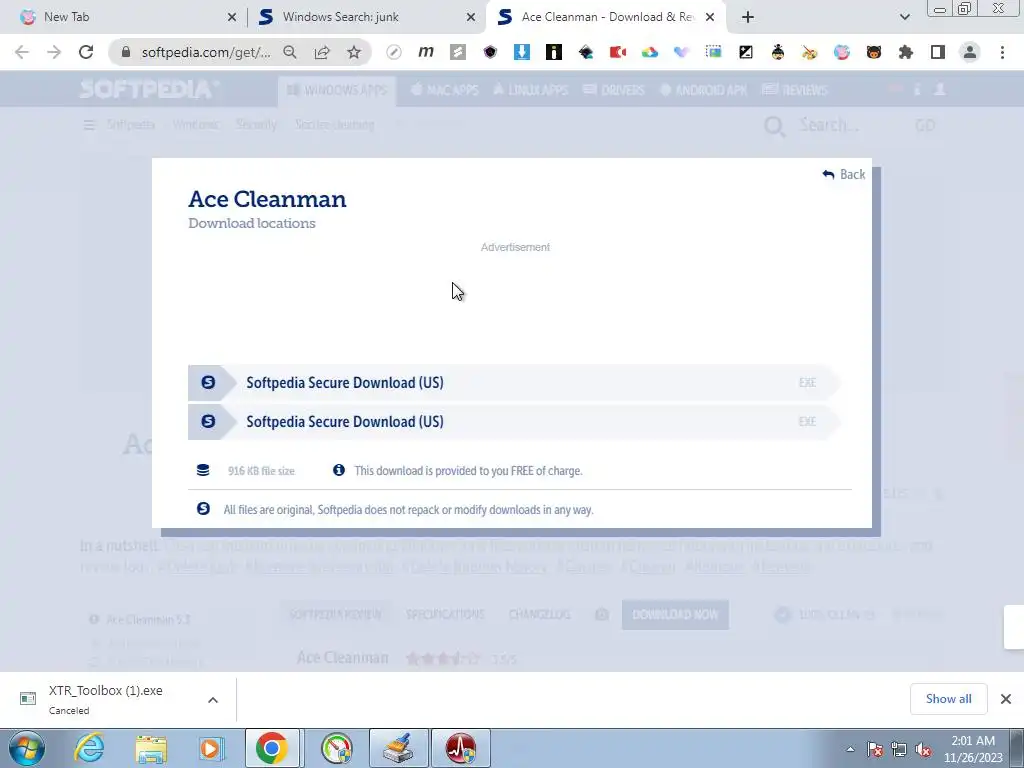1024x768 pixels.
Task: Open the Windows Apps menu on Softpedia
Action: 336,90
